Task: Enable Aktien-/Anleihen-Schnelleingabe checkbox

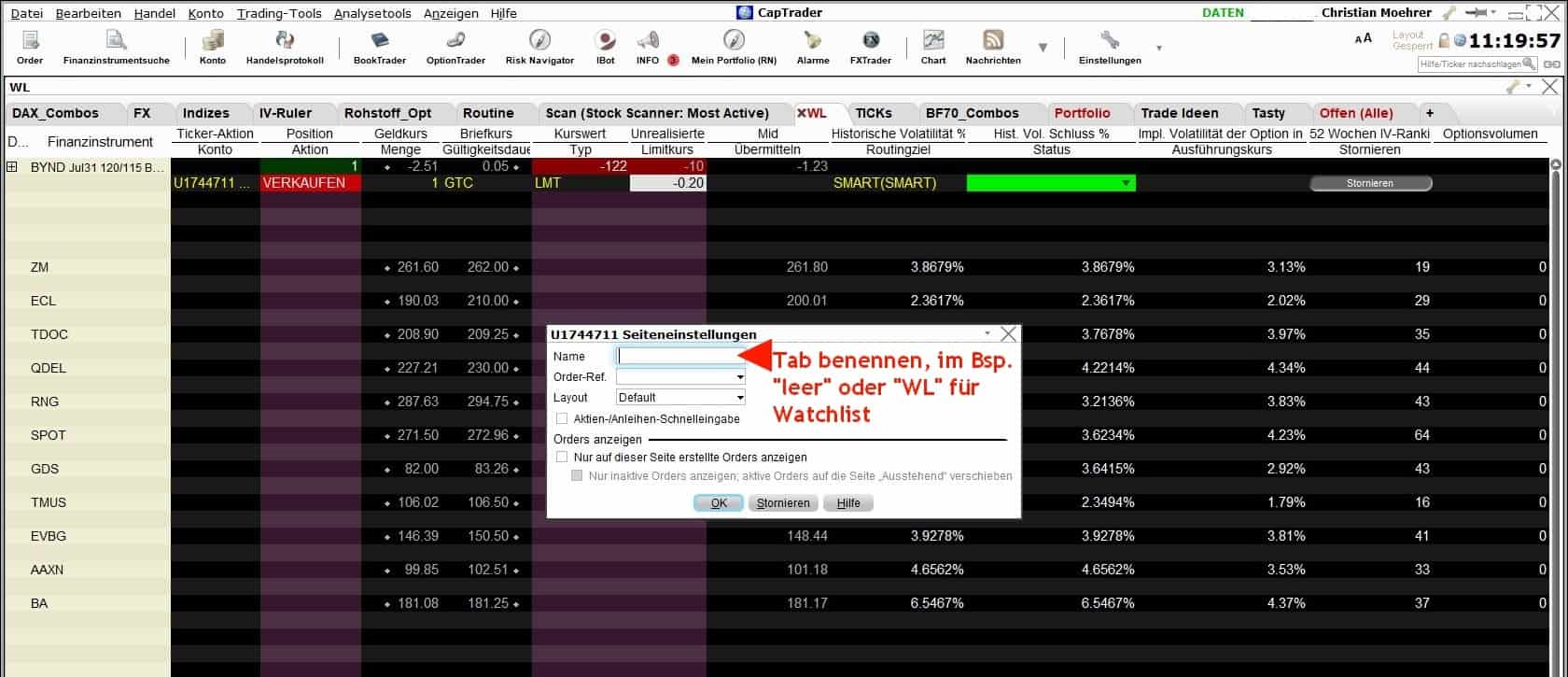Action: tap(562, 419)
